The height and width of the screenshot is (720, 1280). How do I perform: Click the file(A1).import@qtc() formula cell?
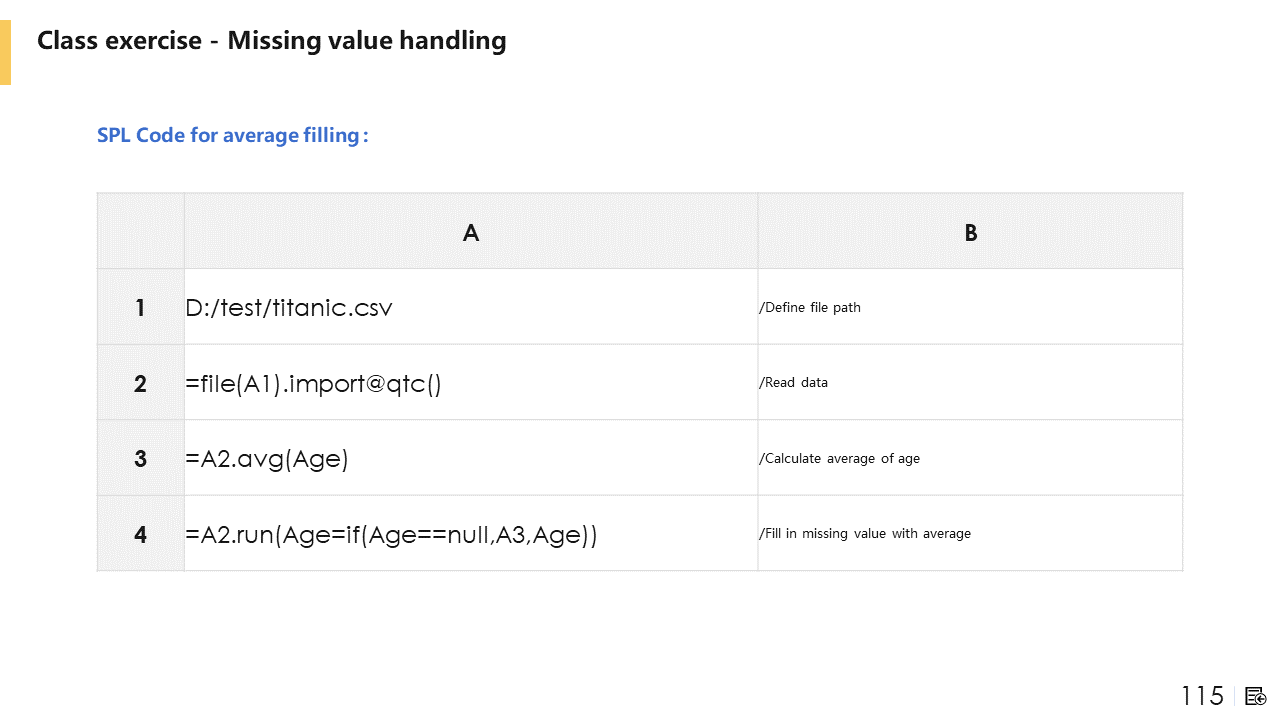pos(313,383)
